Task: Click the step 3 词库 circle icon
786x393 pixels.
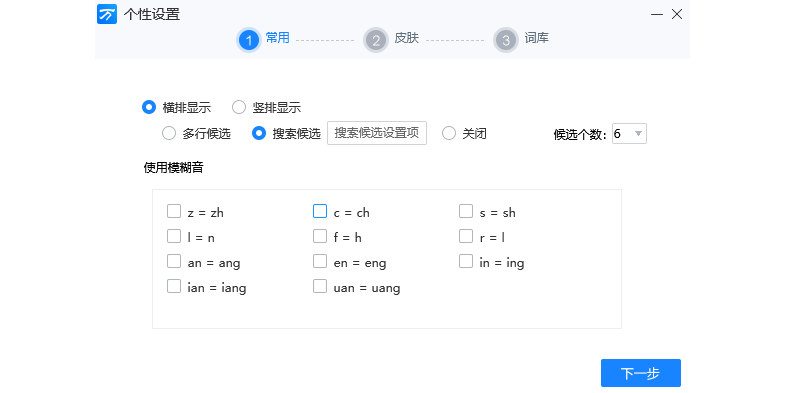Action: (x=505, y=40)
